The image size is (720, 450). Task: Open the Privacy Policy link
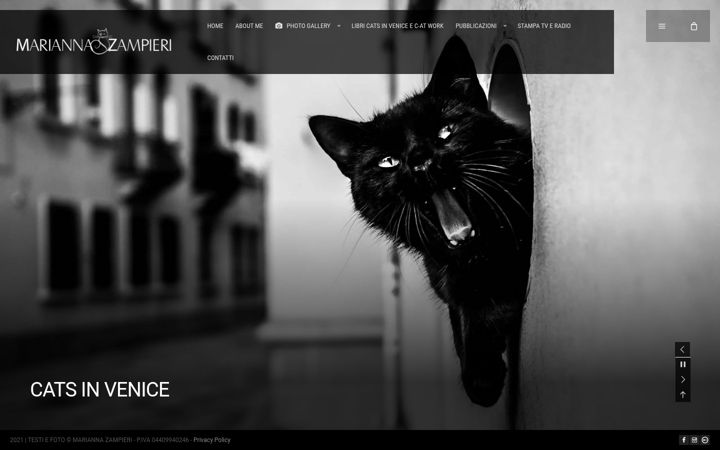212,440
